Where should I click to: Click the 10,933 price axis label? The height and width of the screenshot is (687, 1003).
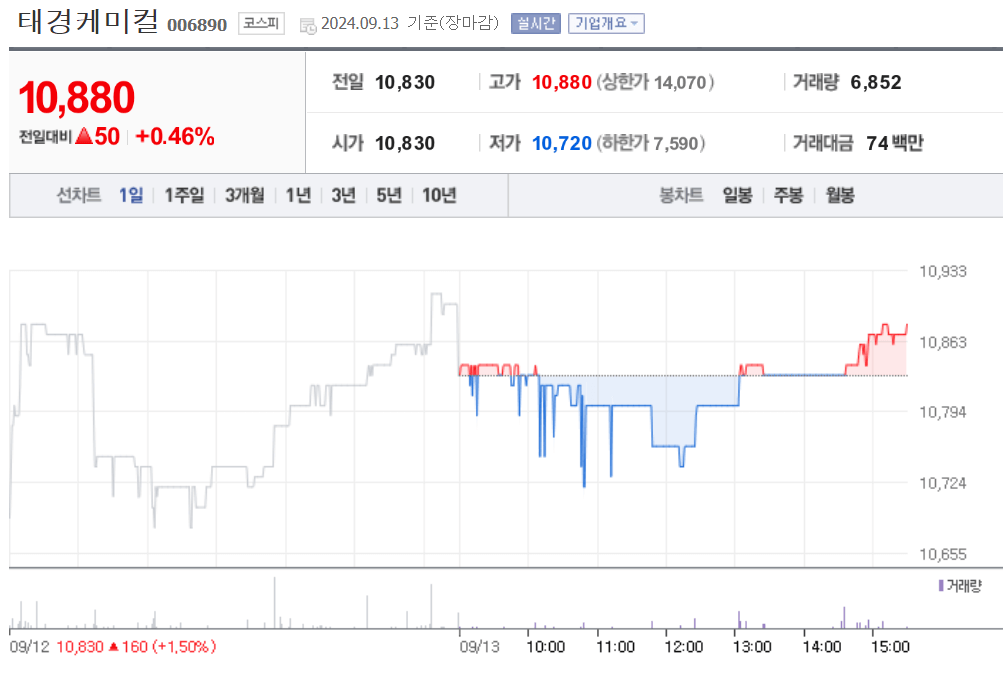pyautogui.click(x=943, y=272)
